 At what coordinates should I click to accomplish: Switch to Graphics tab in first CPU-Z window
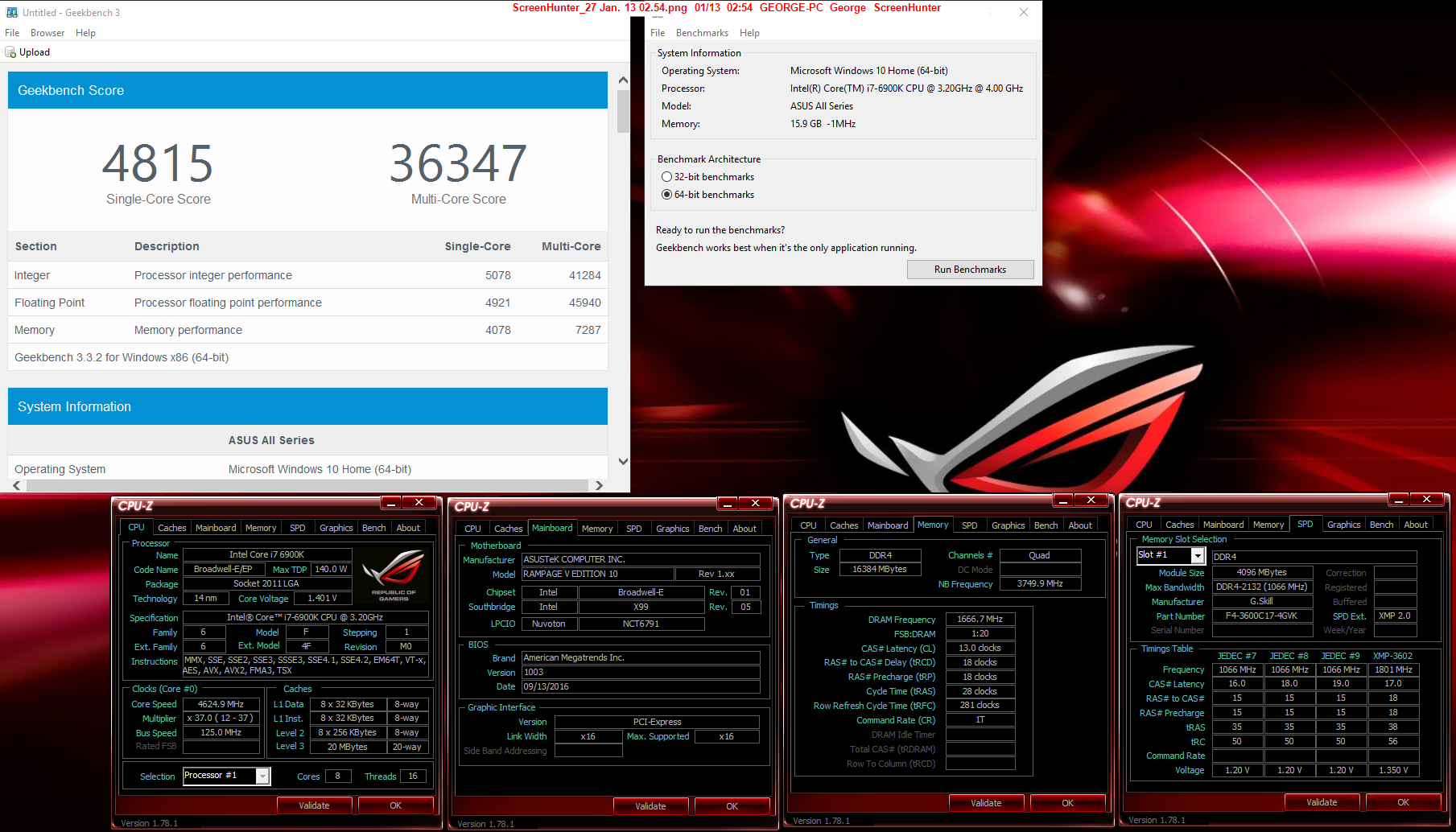tap(336, 528)
